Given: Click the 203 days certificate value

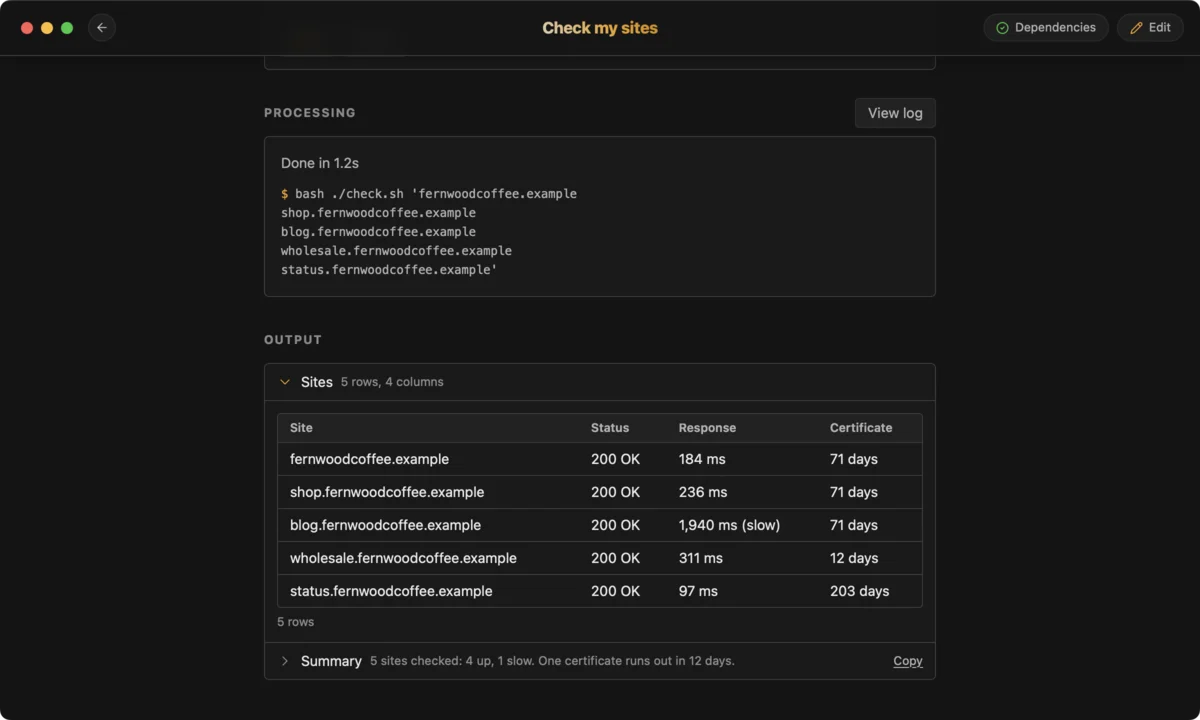Looking at the screenshot, I should (859, 591).
